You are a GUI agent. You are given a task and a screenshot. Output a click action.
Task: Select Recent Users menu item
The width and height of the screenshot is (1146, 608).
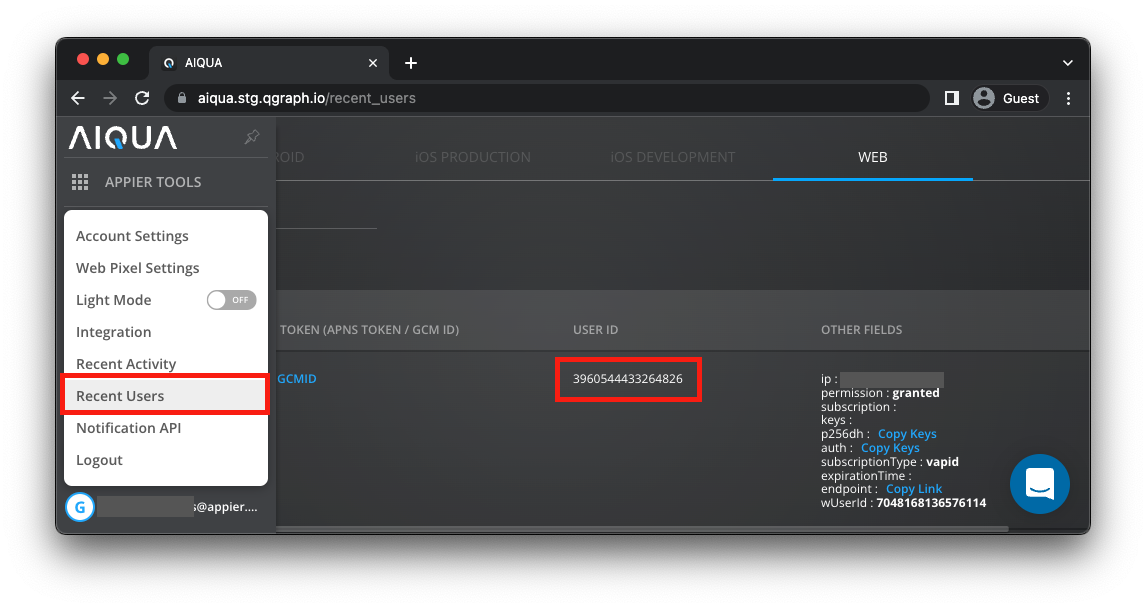(120, 396)
